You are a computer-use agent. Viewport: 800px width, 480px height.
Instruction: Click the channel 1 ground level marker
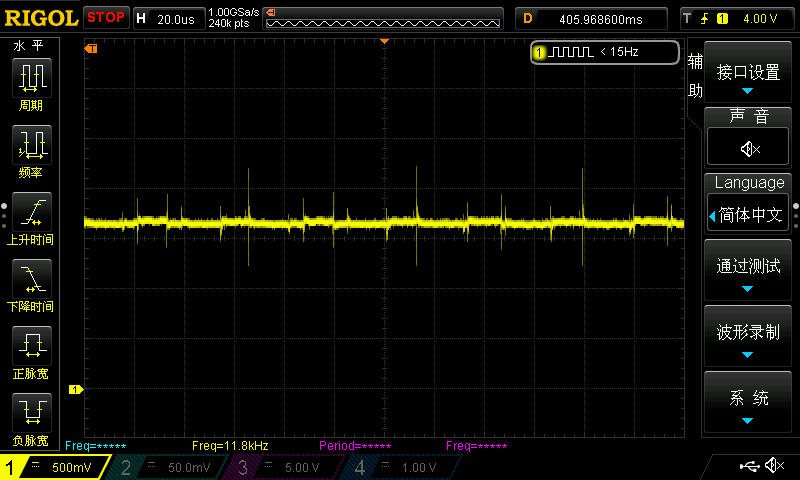click(76, 390)
